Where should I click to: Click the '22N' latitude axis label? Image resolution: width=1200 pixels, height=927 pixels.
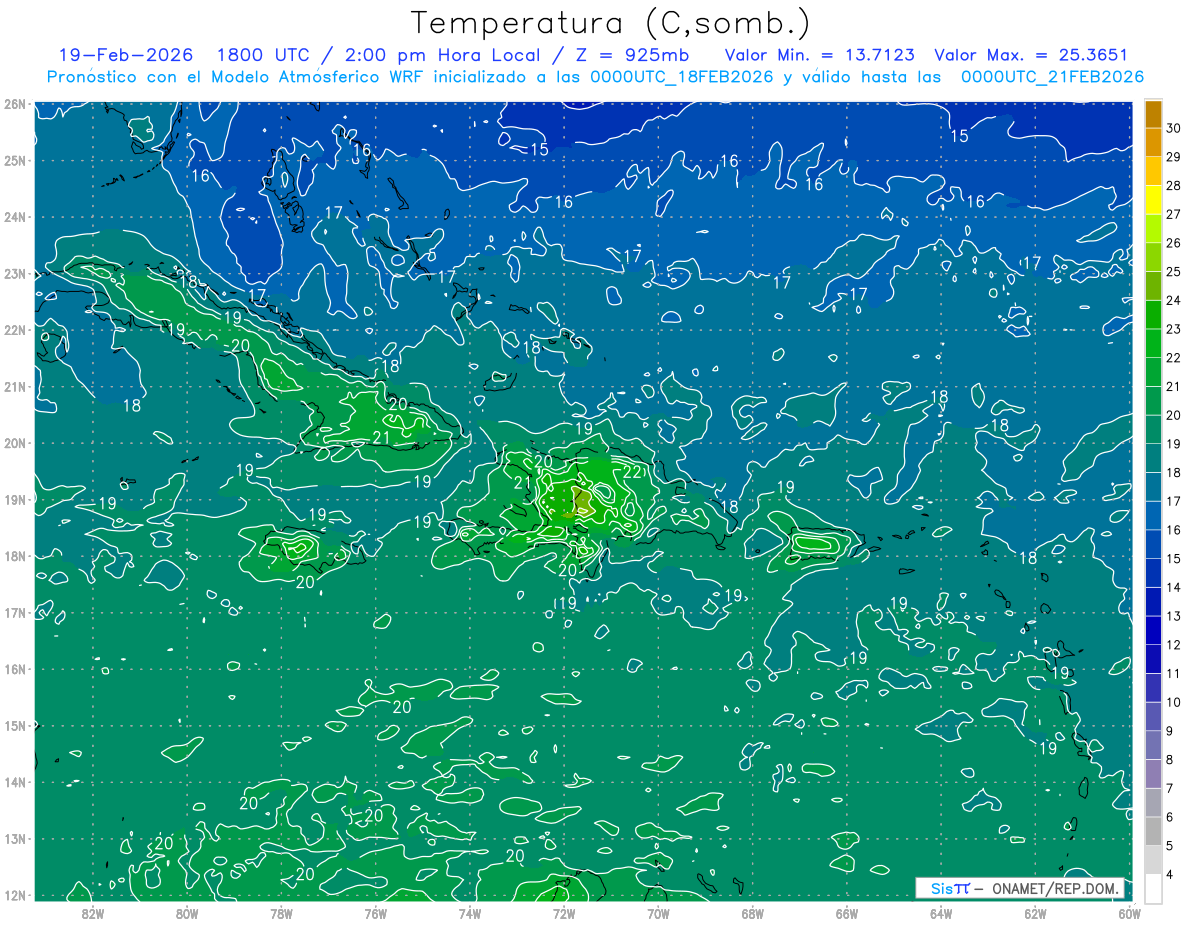pos(14,330)
